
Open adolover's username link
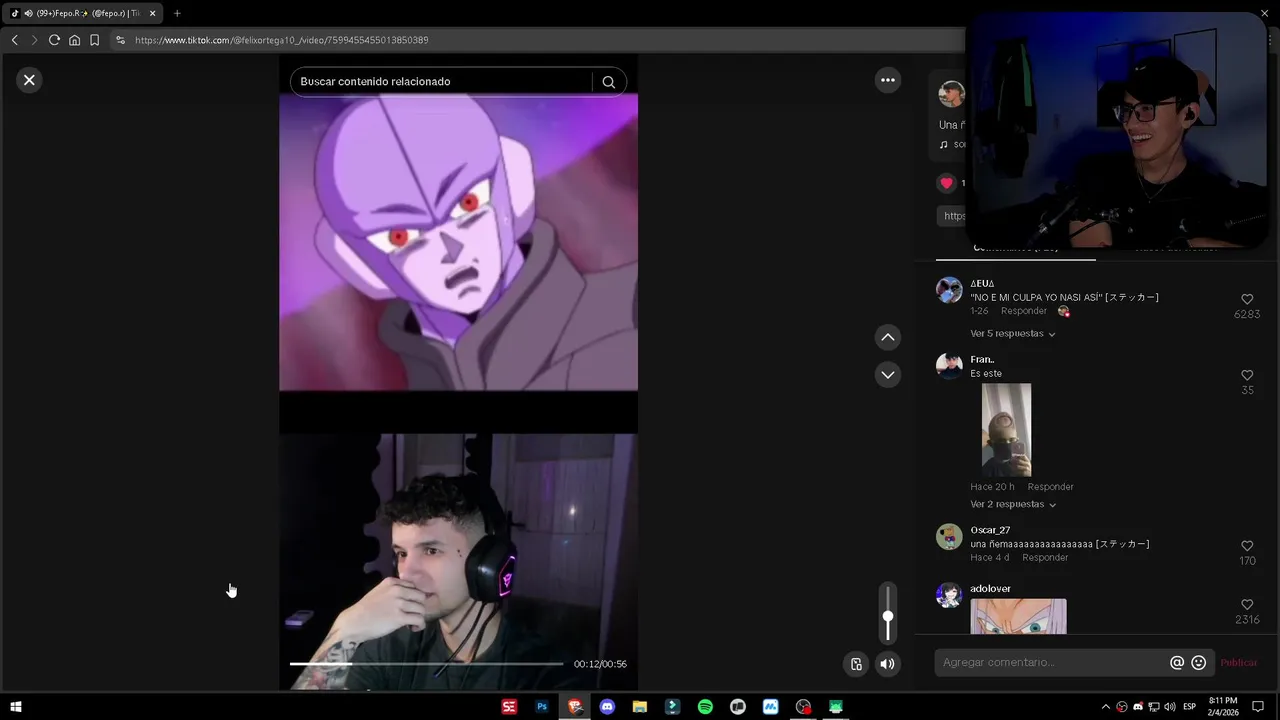[x=990, y=589]
